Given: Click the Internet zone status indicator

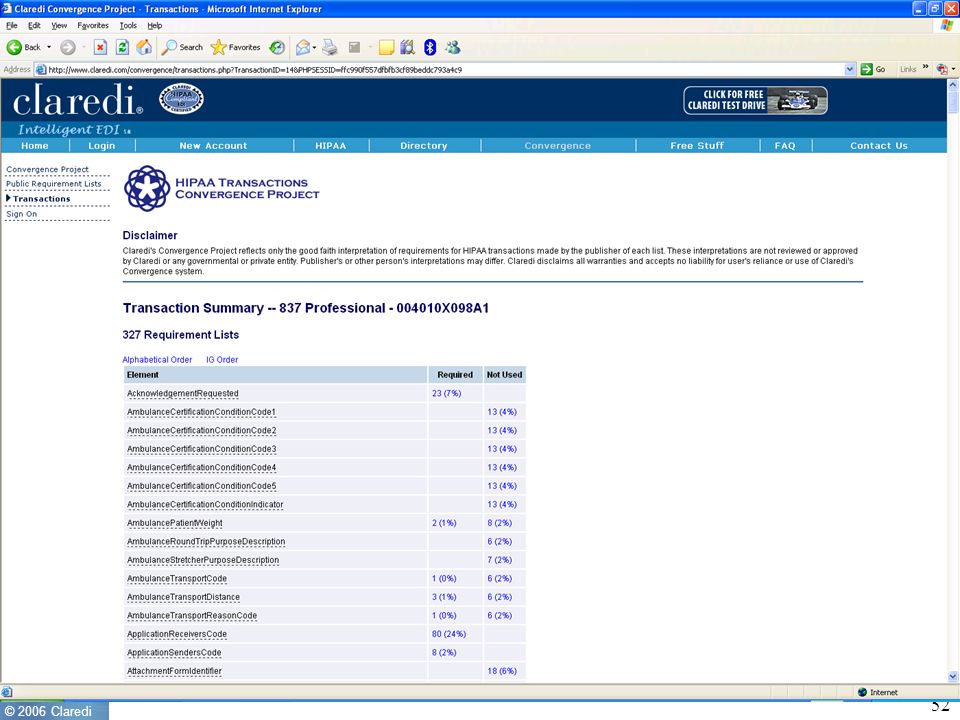Looking at the screenshot, I should [x=877, y=692].
